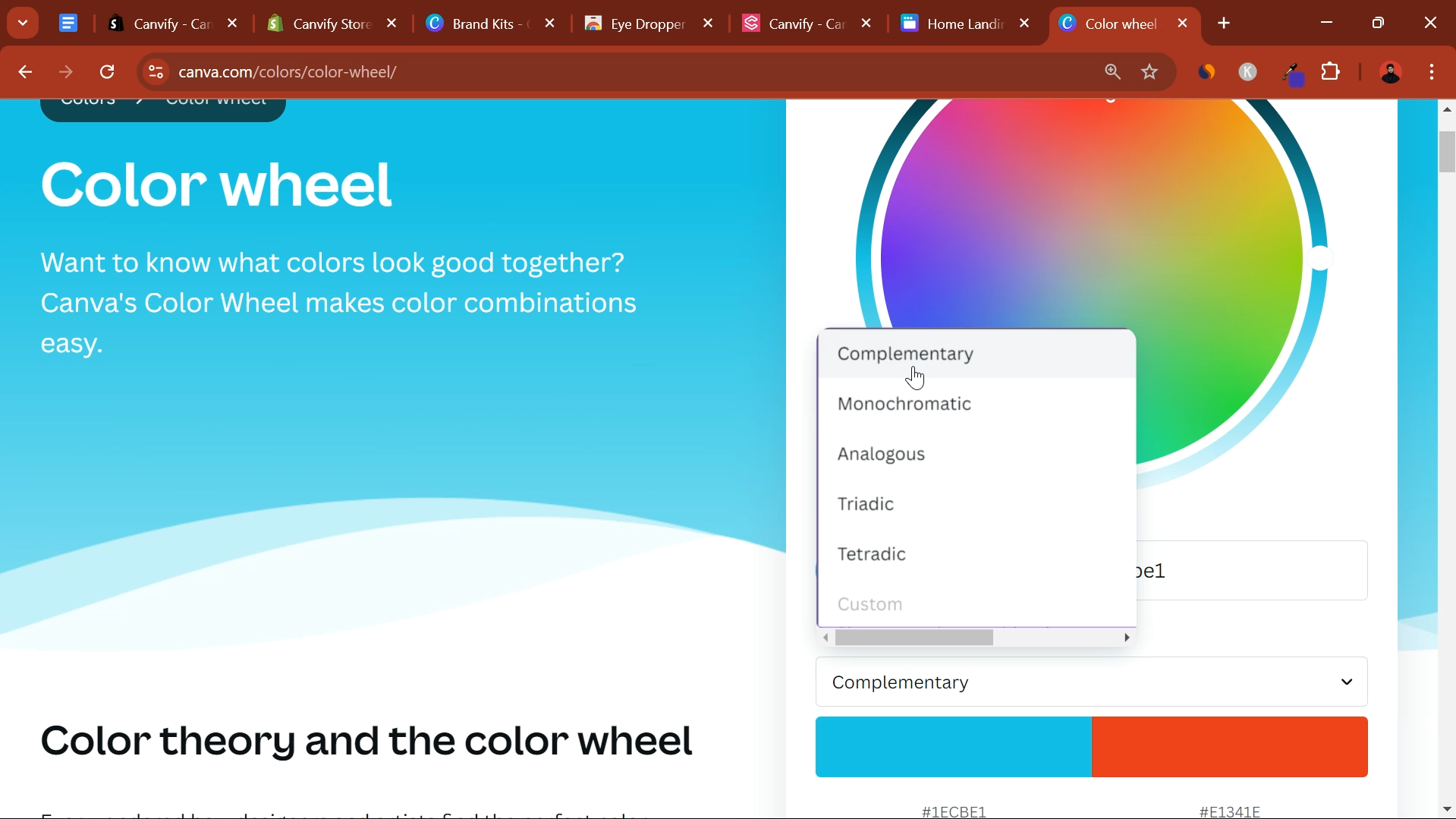Close the Eye Dropper tab
This screenshot has height=819, width=1456.
pos(709,24)
